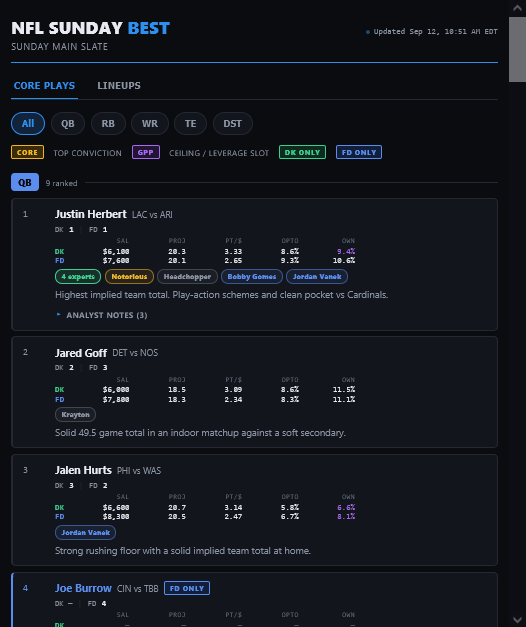
Task: Click the Joe Burrow player name
Action: click(x=83, y=588)
